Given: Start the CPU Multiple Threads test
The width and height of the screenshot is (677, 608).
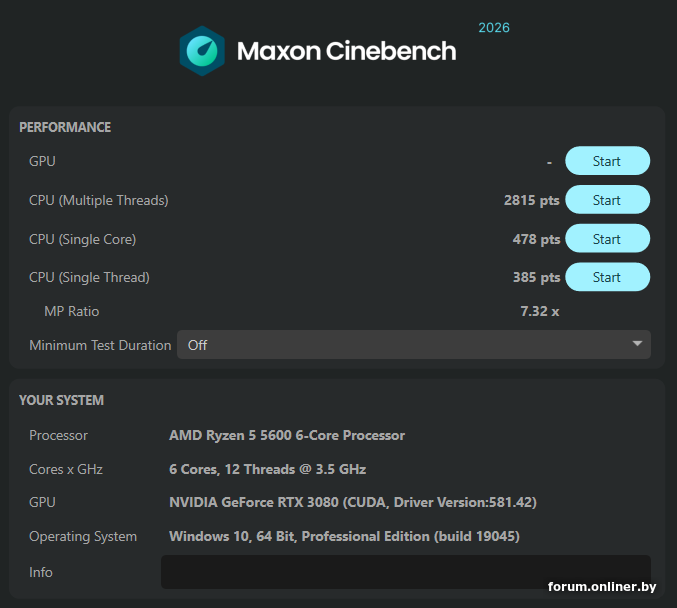Looking at the screenshot, I should click(607, 200).
